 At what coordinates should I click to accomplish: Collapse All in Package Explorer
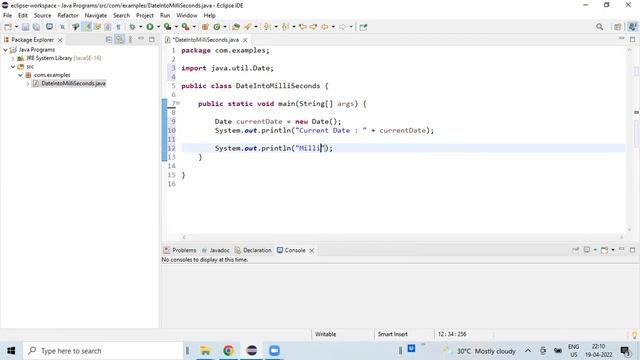coord(109,40)
